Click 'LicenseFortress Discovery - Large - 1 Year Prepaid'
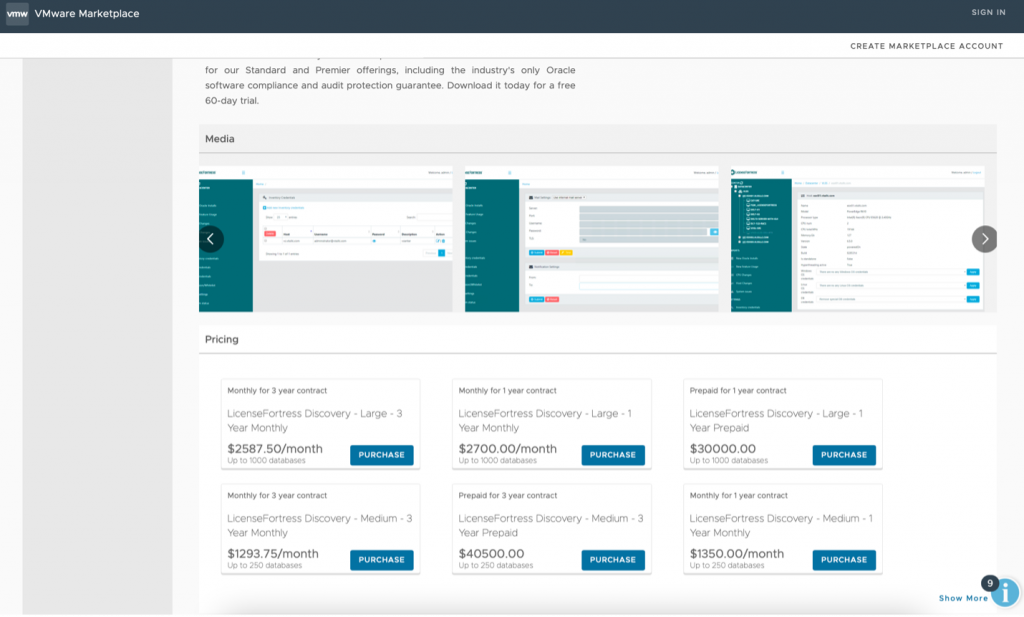Image resolution: width=1024 pixels, height=617 pixels. point(776,420)
